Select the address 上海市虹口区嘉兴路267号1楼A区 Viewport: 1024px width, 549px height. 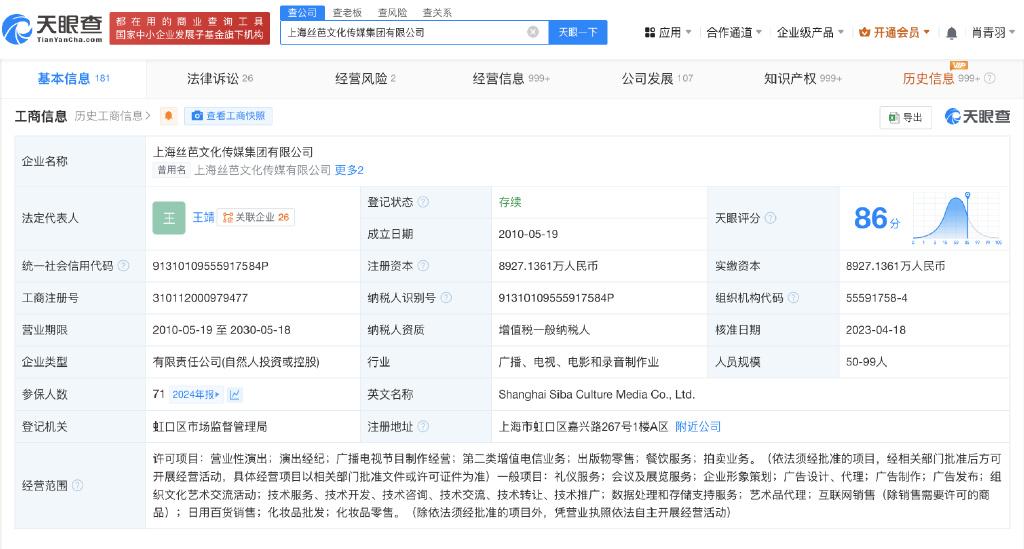click(x=583, y=426)
